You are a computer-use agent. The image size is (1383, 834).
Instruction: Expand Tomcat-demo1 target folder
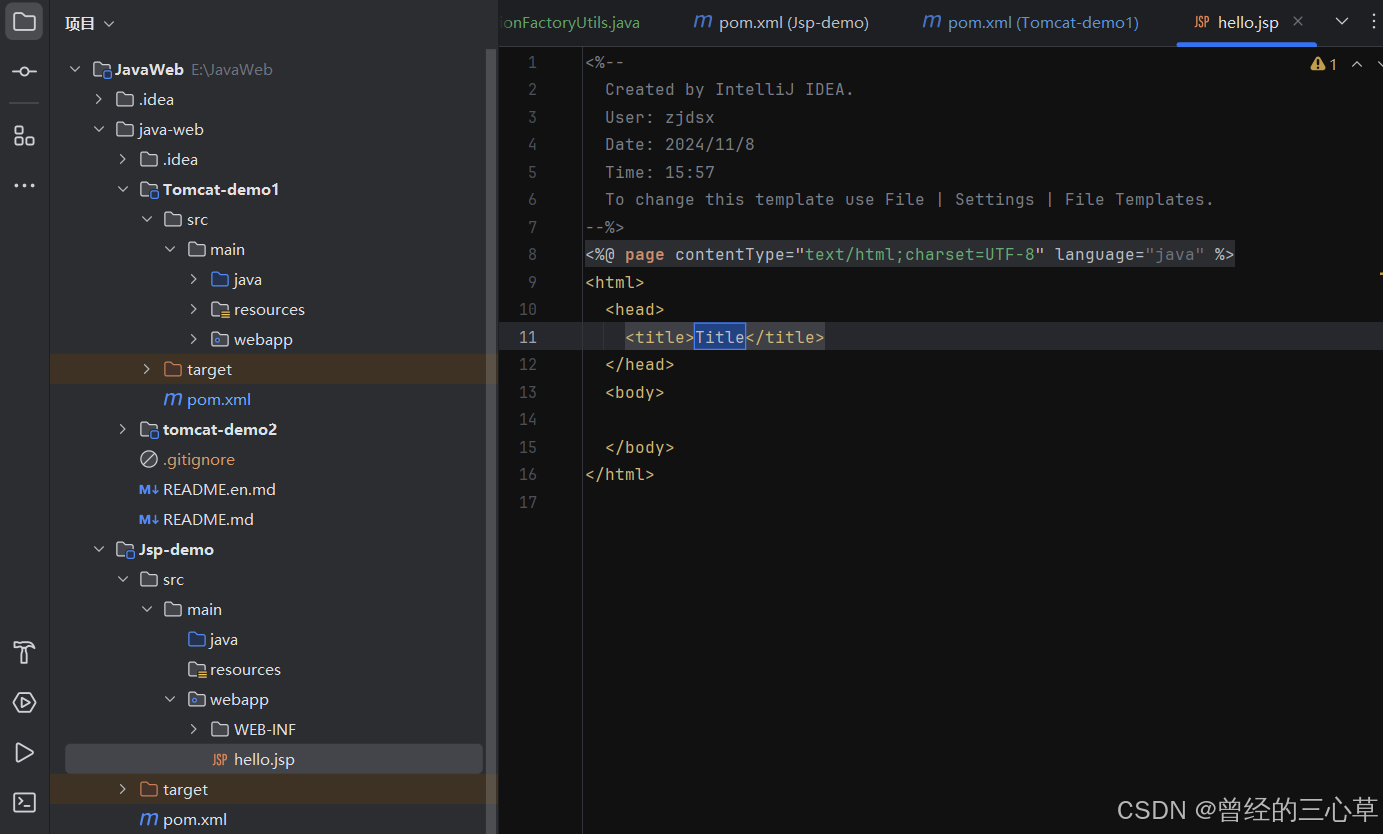(147, 369)
